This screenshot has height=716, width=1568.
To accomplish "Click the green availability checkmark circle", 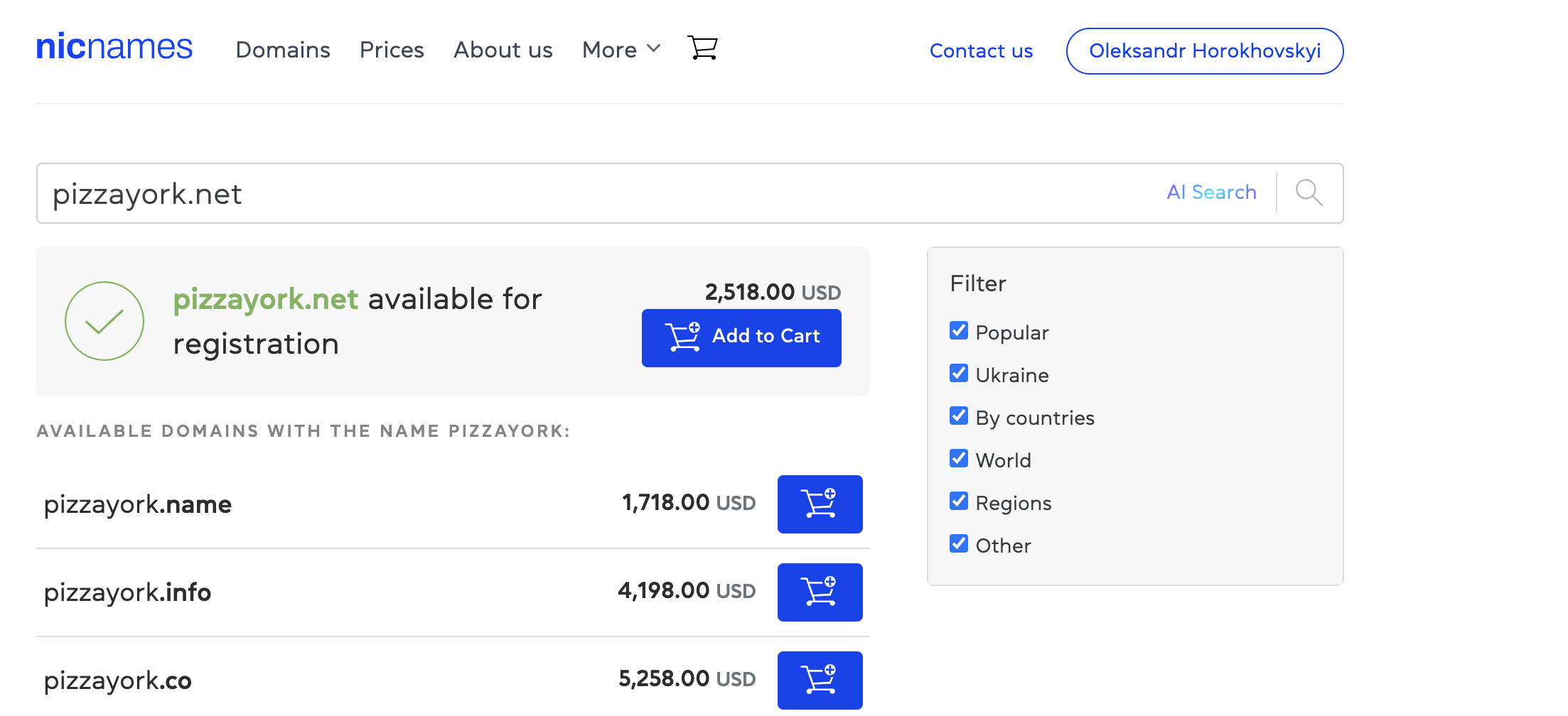I will coord(104,321).
